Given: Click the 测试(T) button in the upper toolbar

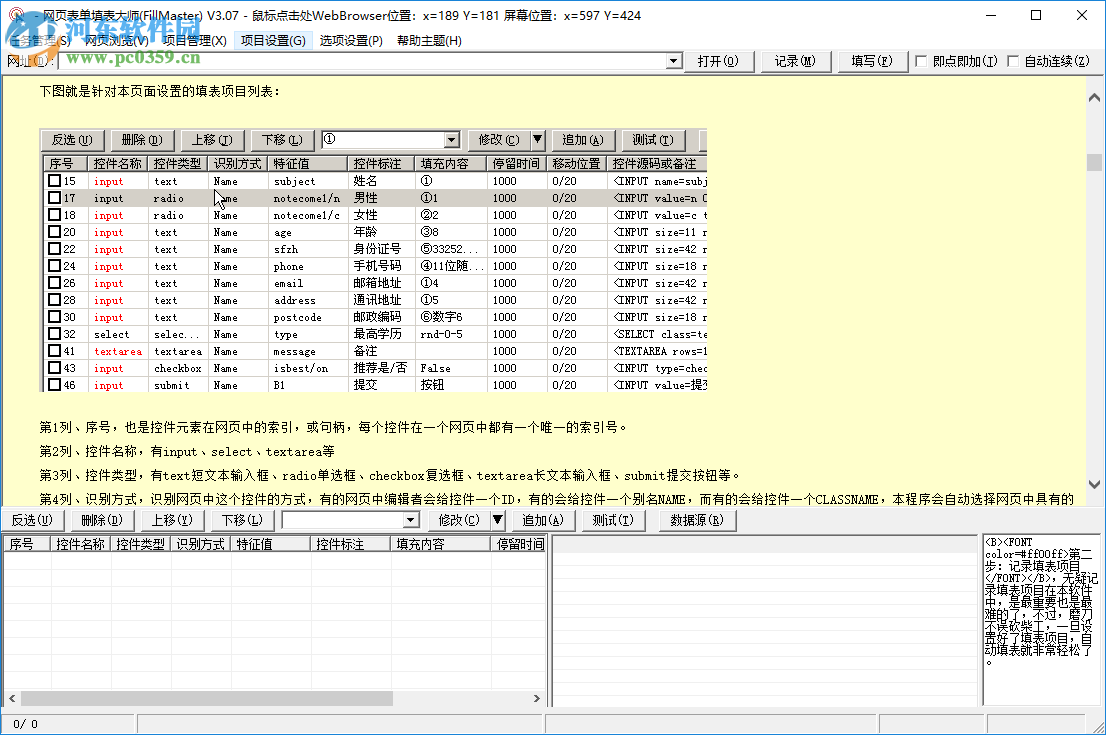Looking at the screenshot, I should [x=653, y=140].
